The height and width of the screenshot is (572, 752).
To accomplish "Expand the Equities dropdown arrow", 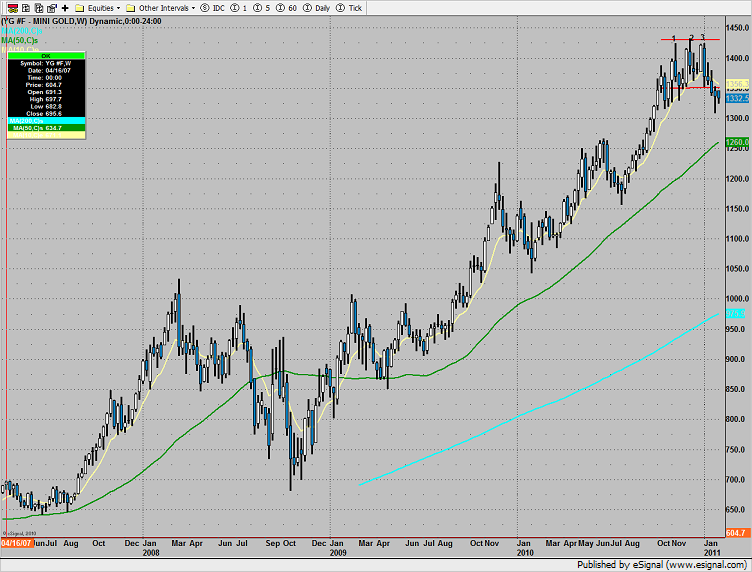I will [118, 8].
